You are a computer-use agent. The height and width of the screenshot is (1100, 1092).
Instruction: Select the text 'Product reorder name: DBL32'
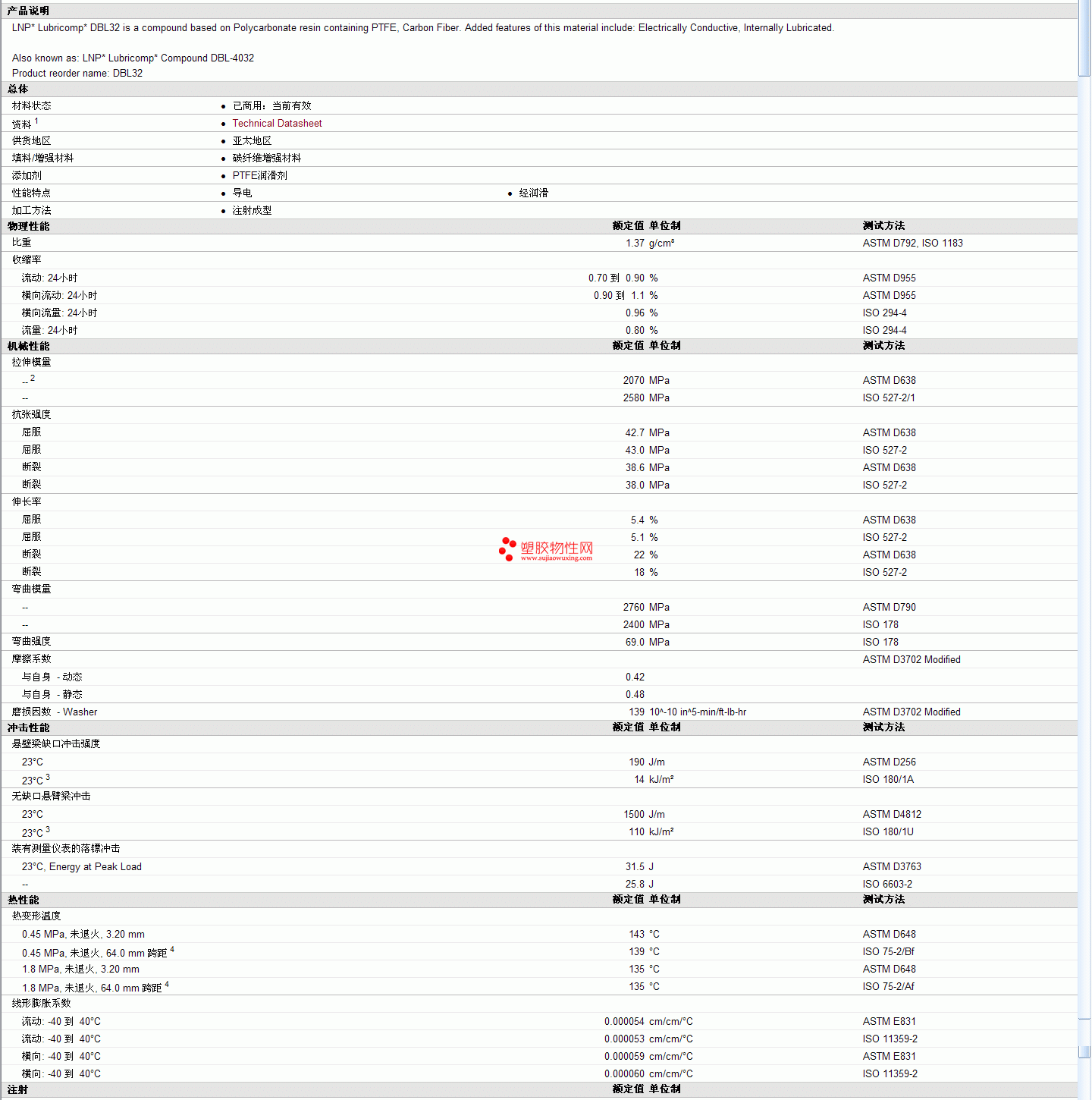point(77,73)
